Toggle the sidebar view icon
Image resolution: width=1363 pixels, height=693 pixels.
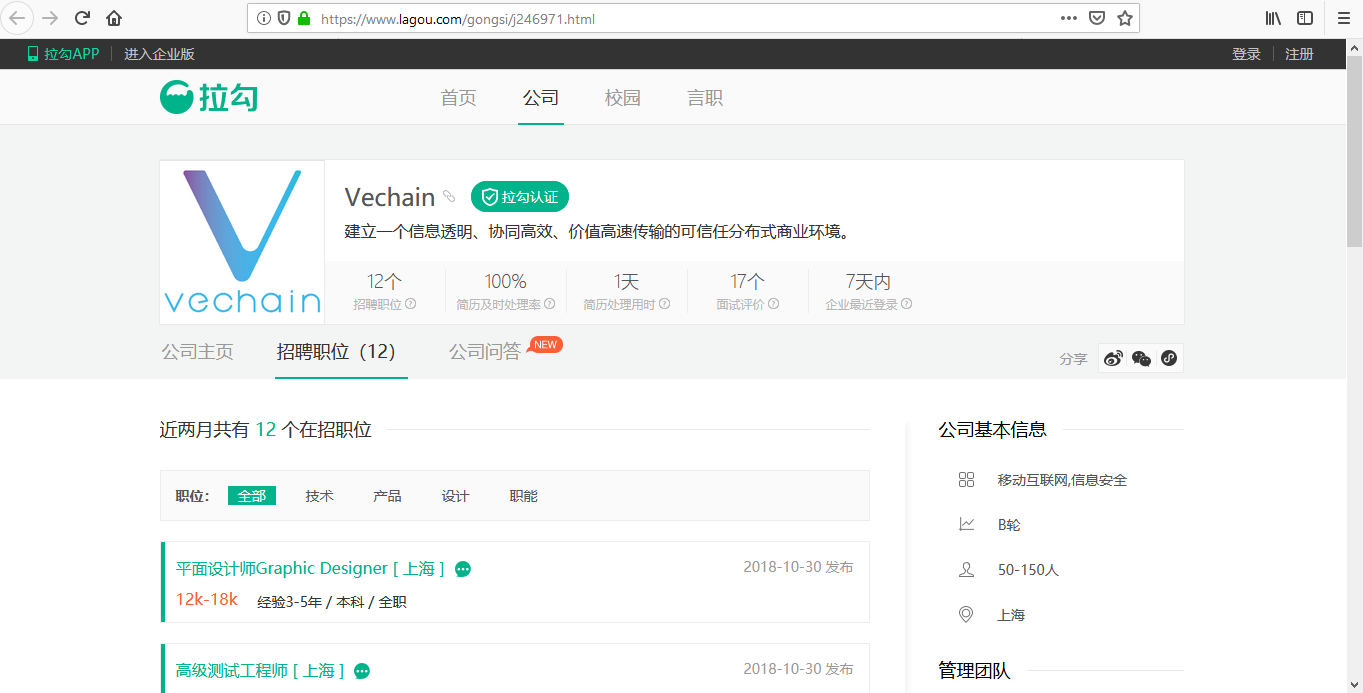click(1305, 18)
